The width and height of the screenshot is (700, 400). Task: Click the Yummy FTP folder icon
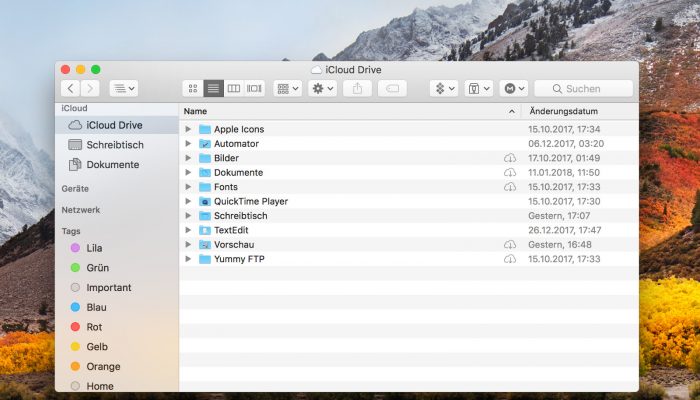click(205, 259)
